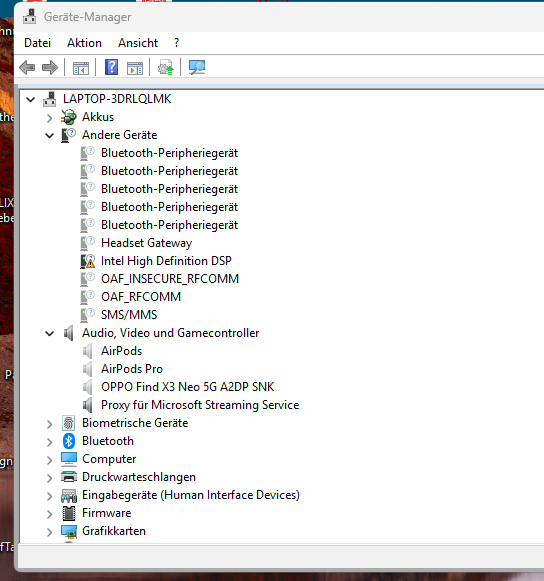Image resolution: width=544 pixels, height=581 pixels.
Task: Click the Firmware chip icon
Action: 69,513
